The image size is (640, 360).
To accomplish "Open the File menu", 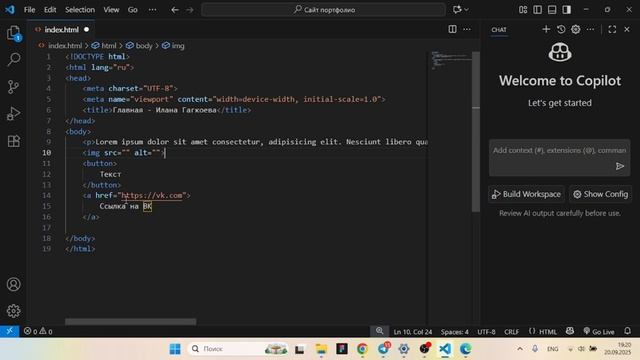I will tap(29, 10).
